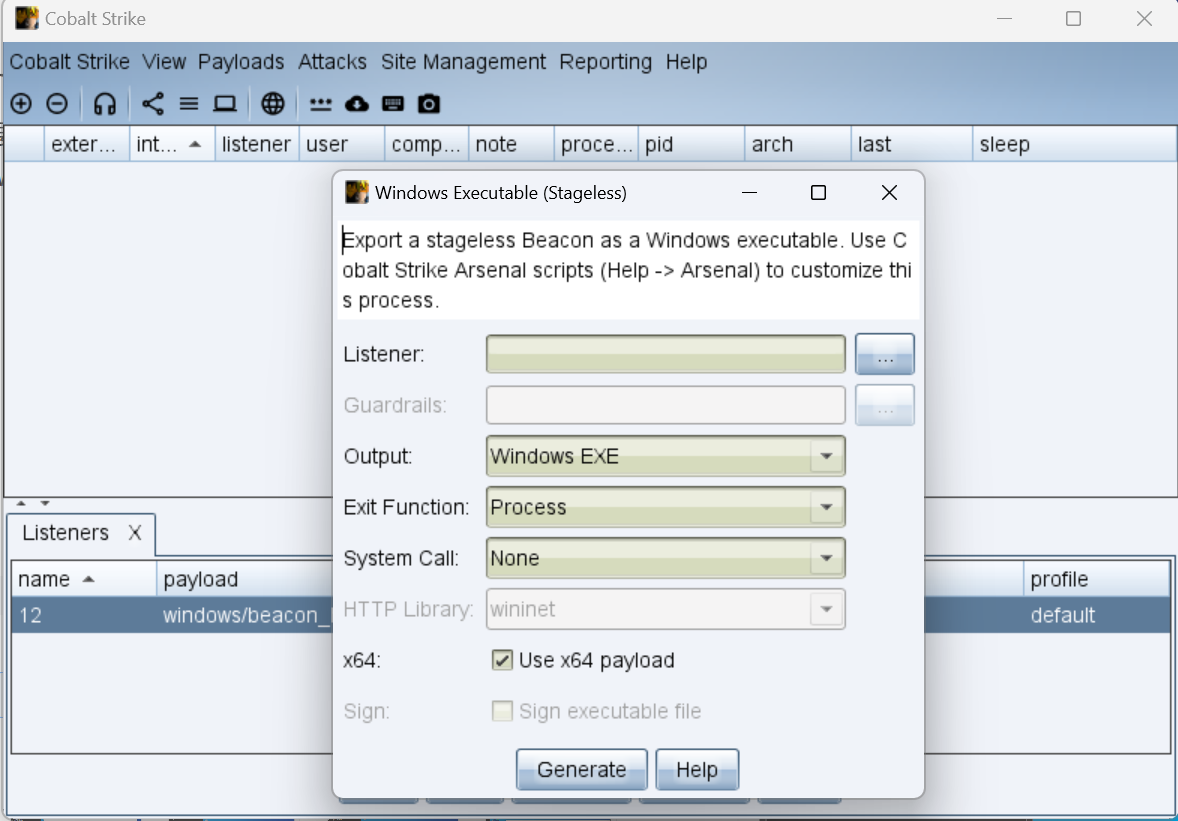Screen dimensions: 1178x821
Task: Close the Windows Executable (Stageless) dialog
Action: [x=889, y=193]
